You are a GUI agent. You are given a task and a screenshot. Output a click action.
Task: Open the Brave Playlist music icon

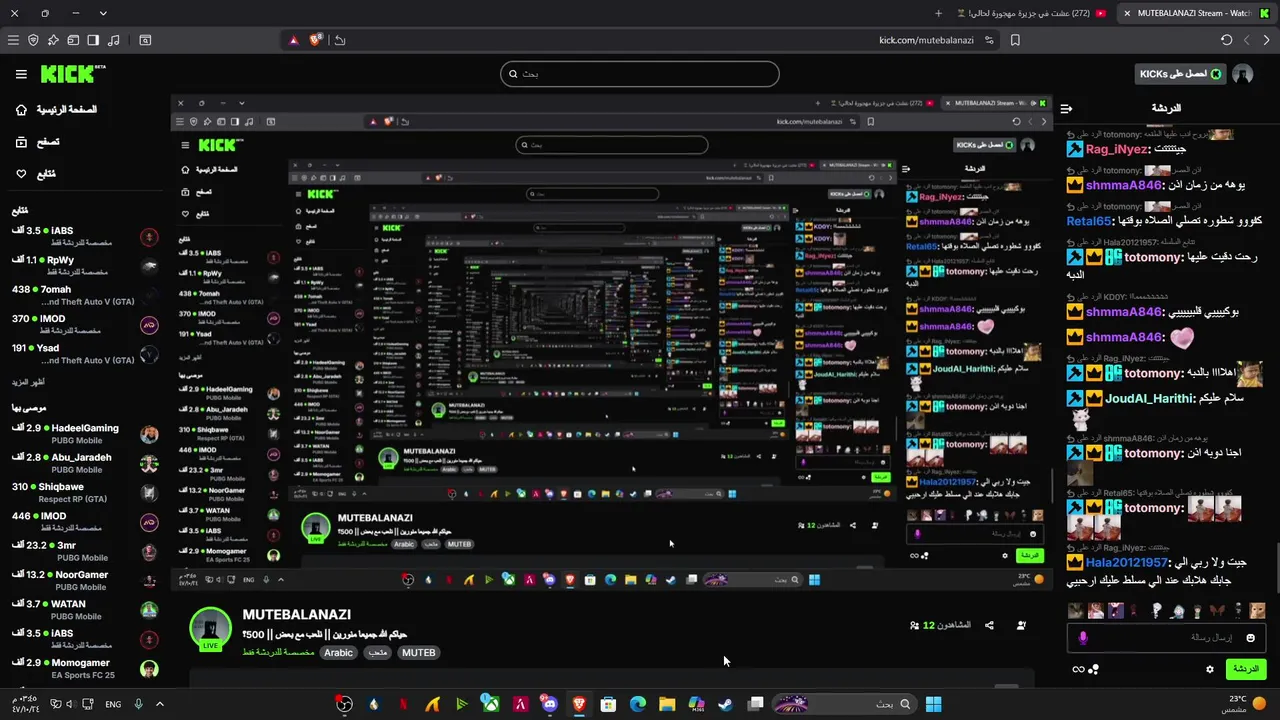point(113,40)
